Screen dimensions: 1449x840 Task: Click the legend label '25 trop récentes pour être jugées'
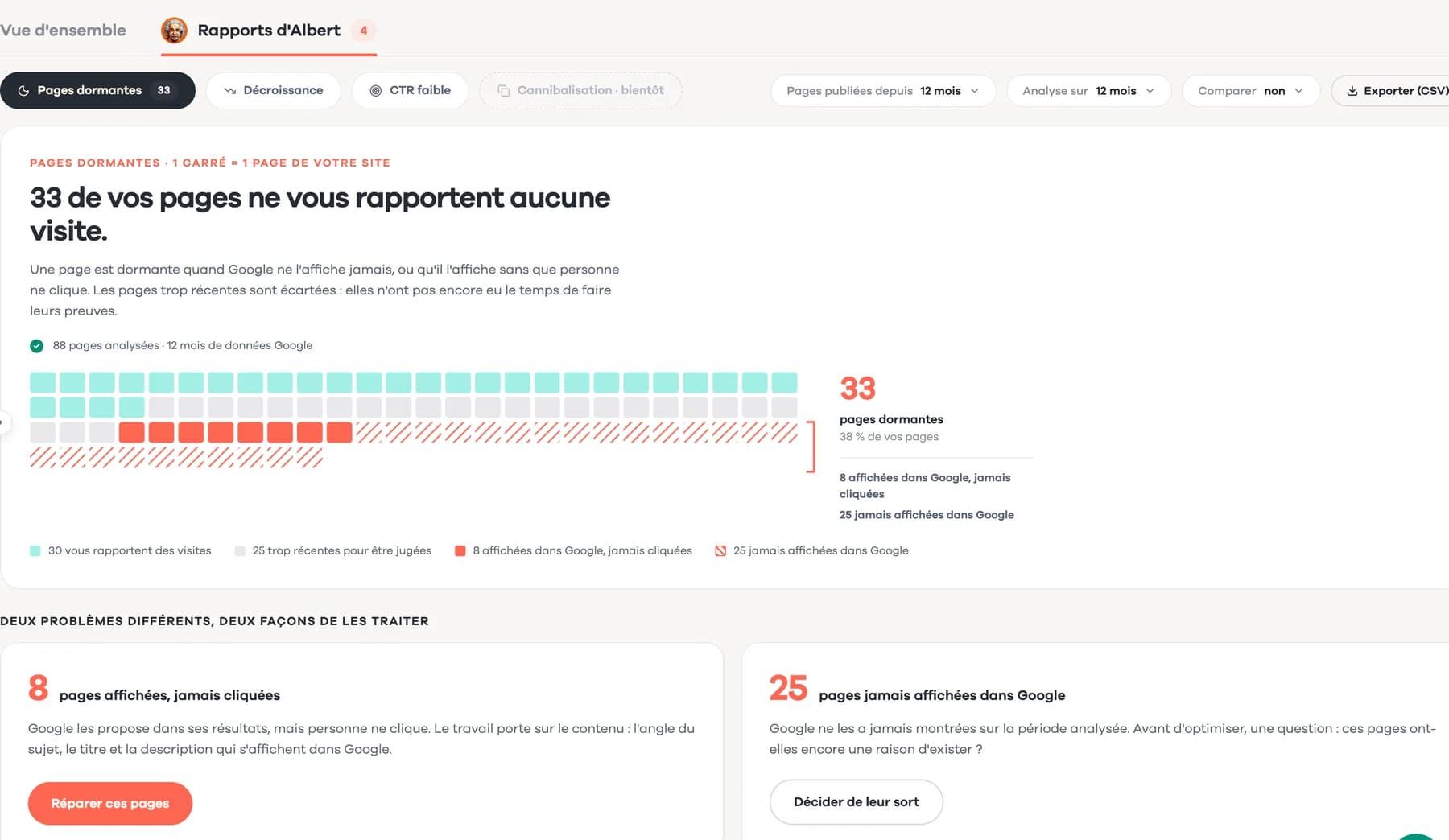click(342, 551)
